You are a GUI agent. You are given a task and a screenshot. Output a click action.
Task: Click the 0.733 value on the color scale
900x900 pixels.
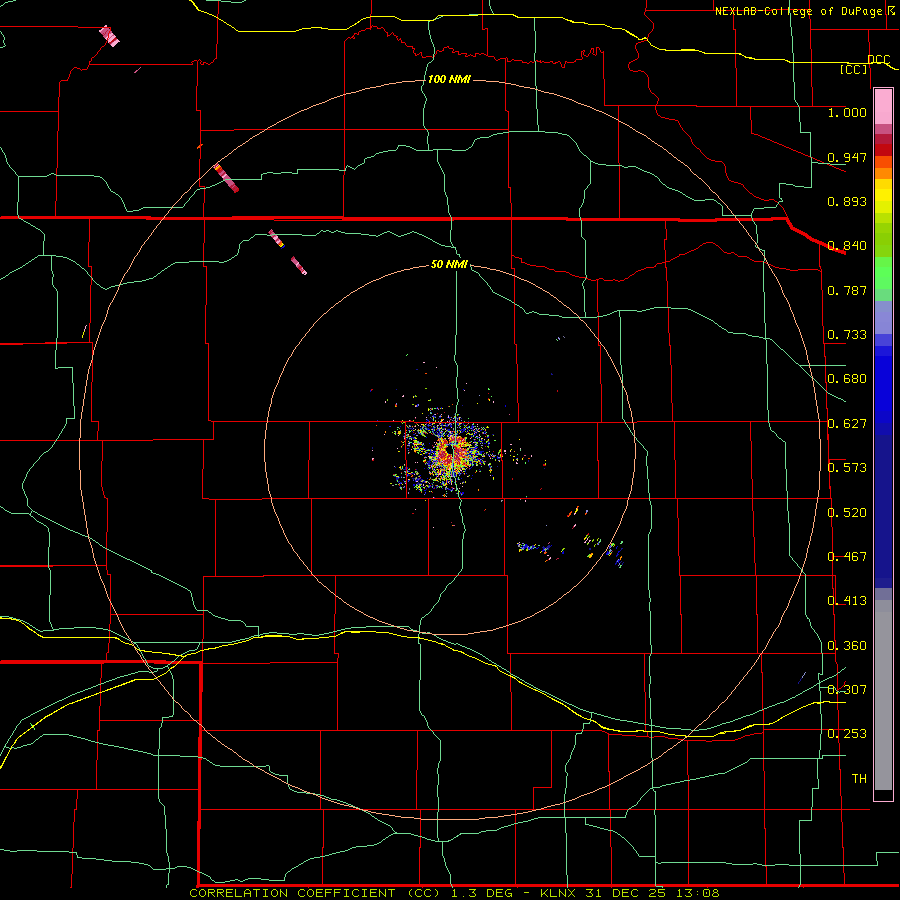(x=847, y=335)
